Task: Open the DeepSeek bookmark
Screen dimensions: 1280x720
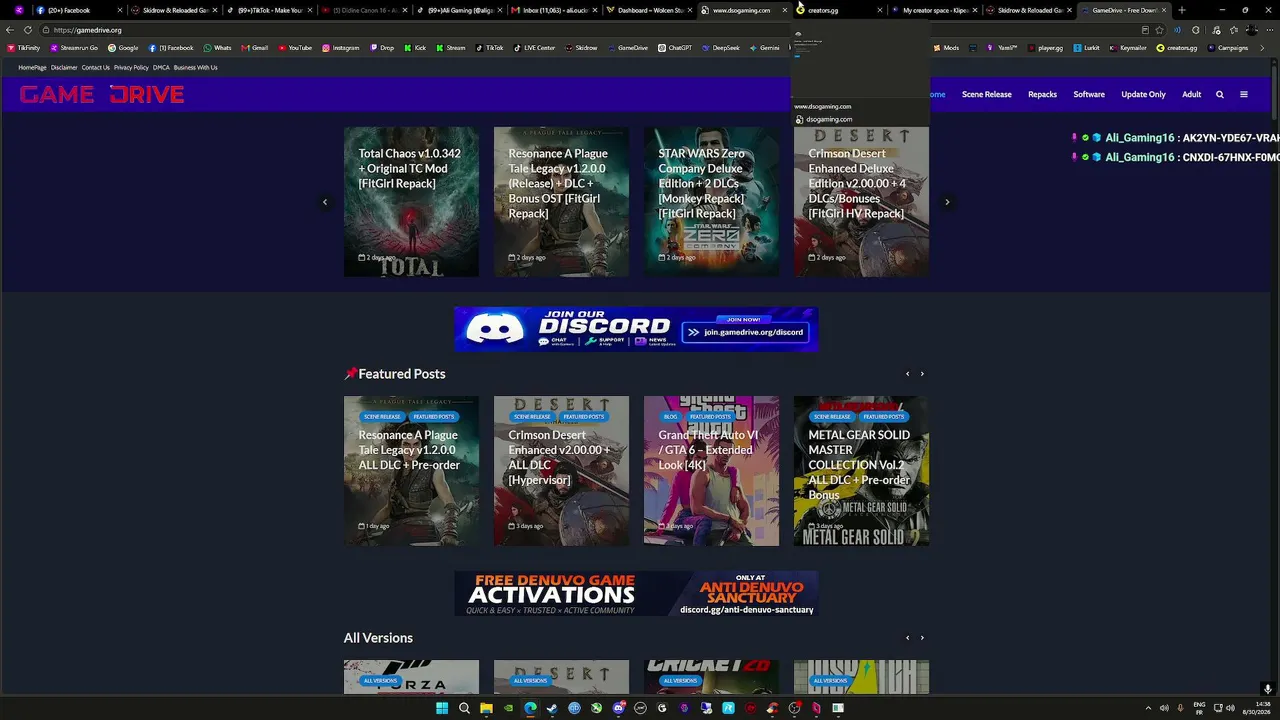Action: coord(720,48)
